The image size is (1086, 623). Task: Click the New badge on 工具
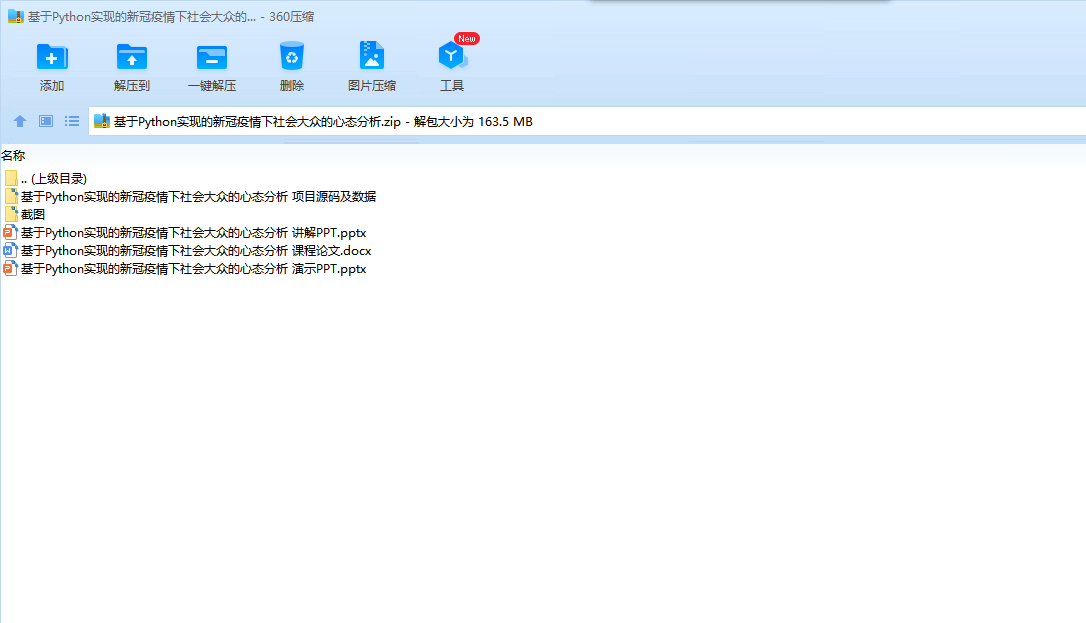point(467,39)
